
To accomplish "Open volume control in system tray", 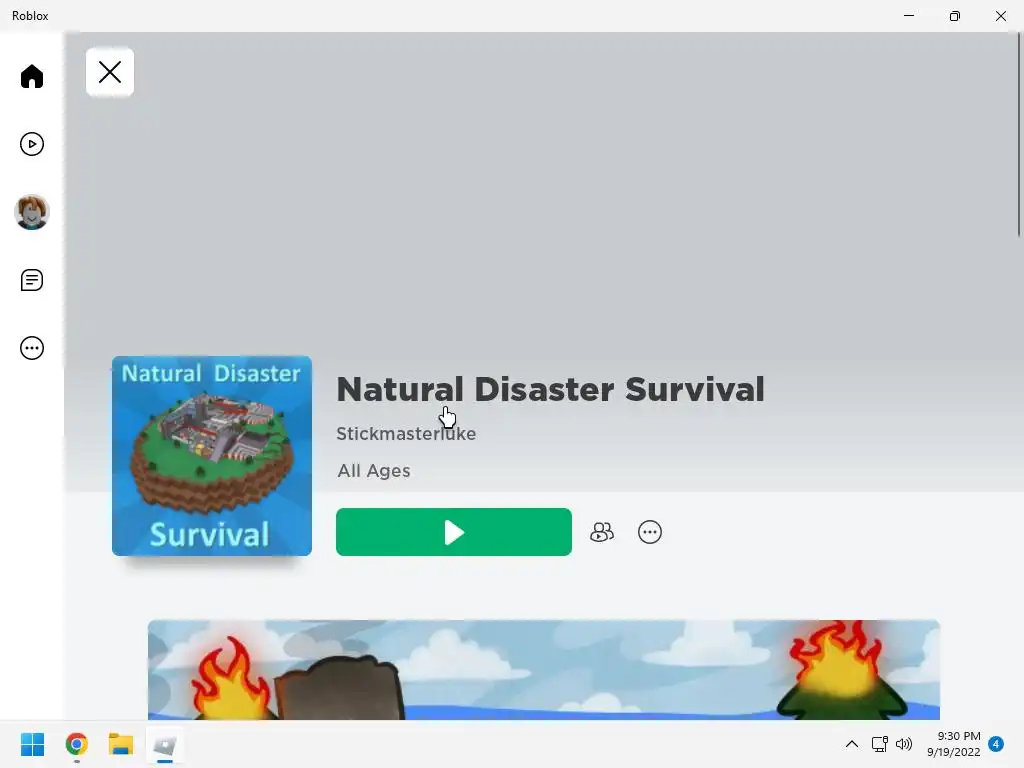I will 904,744.
